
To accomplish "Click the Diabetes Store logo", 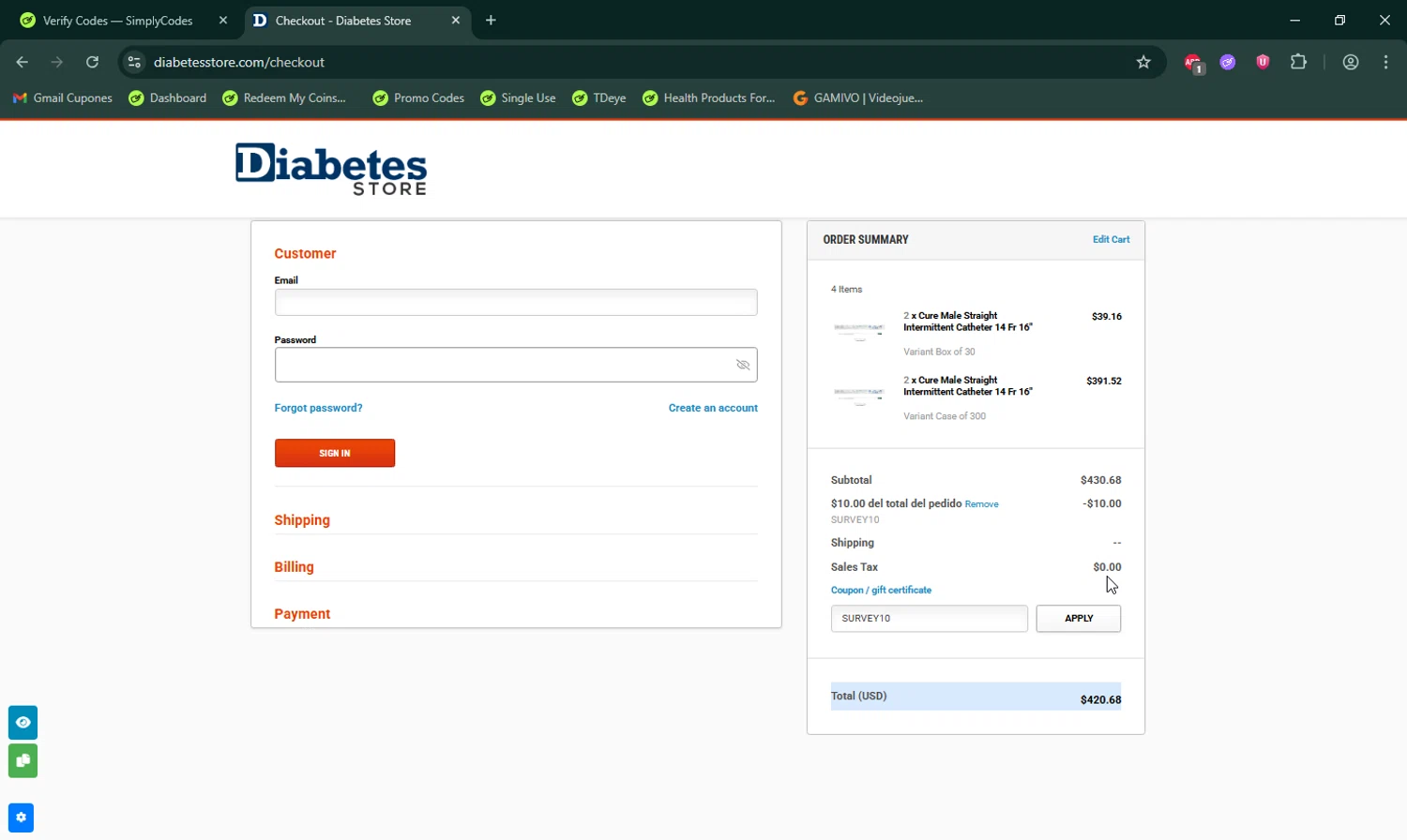I will tap(331, 169).
